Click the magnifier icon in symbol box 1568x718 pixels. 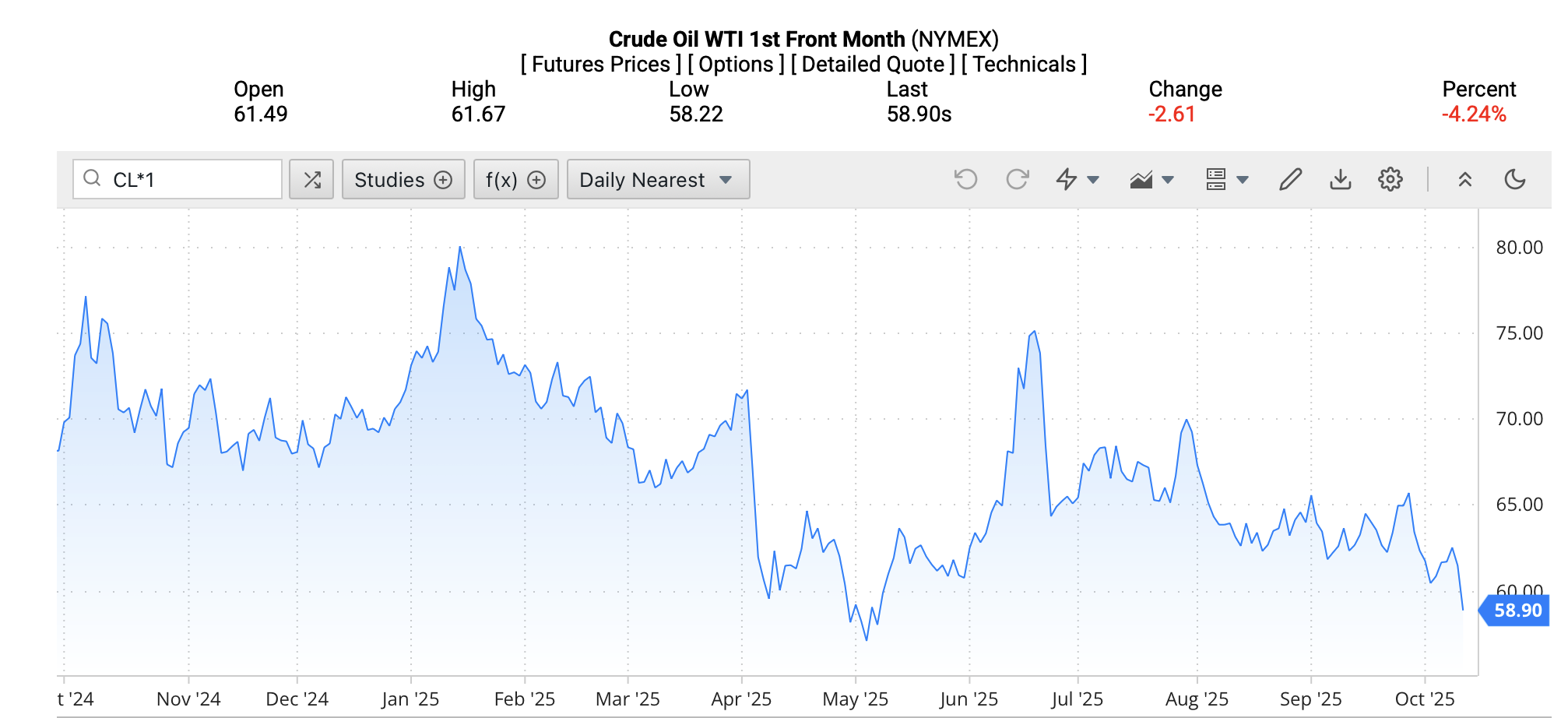point(92,178)
